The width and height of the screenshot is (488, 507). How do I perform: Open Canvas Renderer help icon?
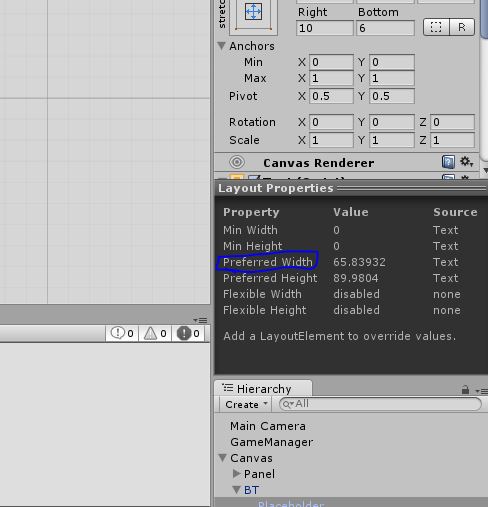coord(448,162)
